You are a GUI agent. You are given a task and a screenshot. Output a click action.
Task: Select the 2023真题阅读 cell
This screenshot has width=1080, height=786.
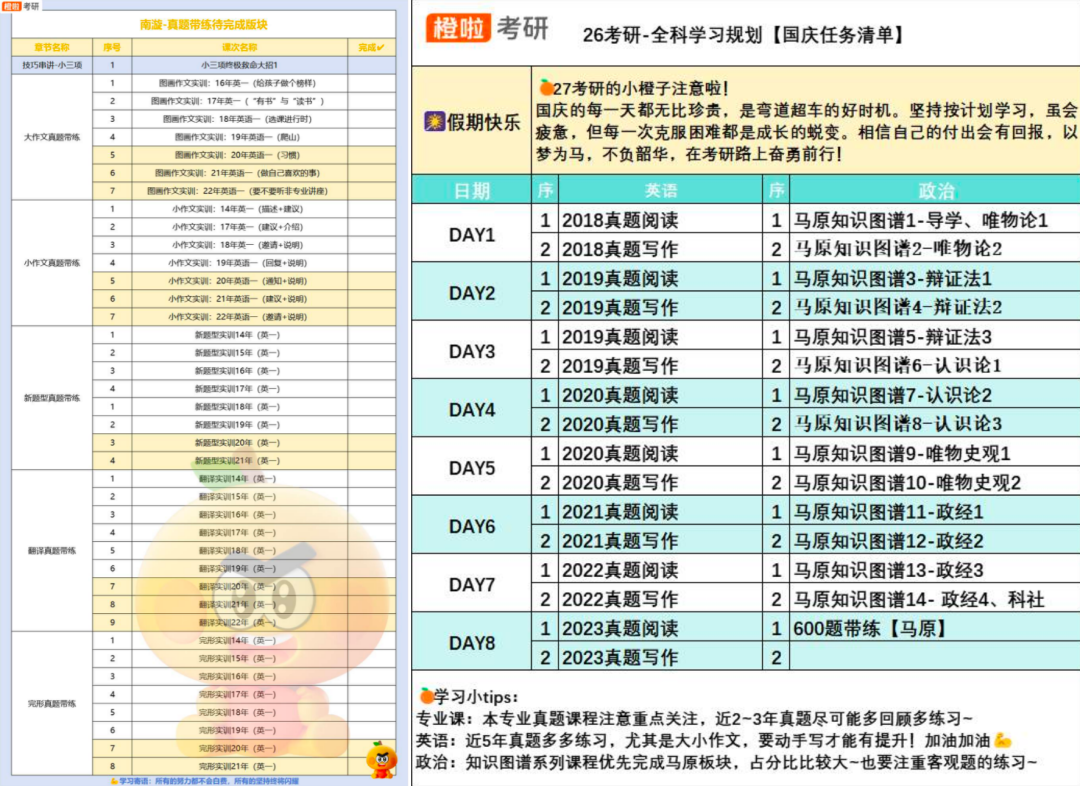661,628
